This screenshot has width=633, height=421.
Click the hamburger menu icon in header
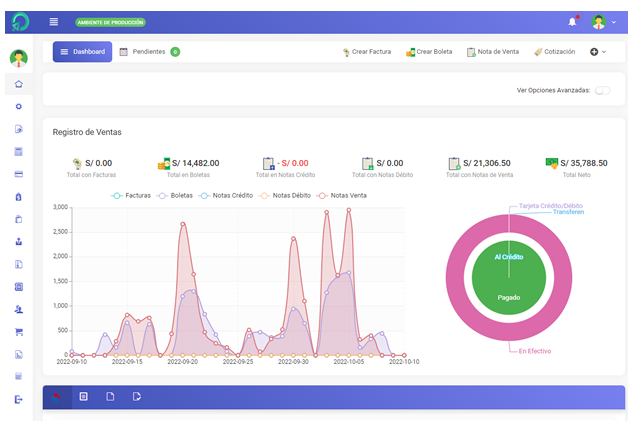click(53, 21)
